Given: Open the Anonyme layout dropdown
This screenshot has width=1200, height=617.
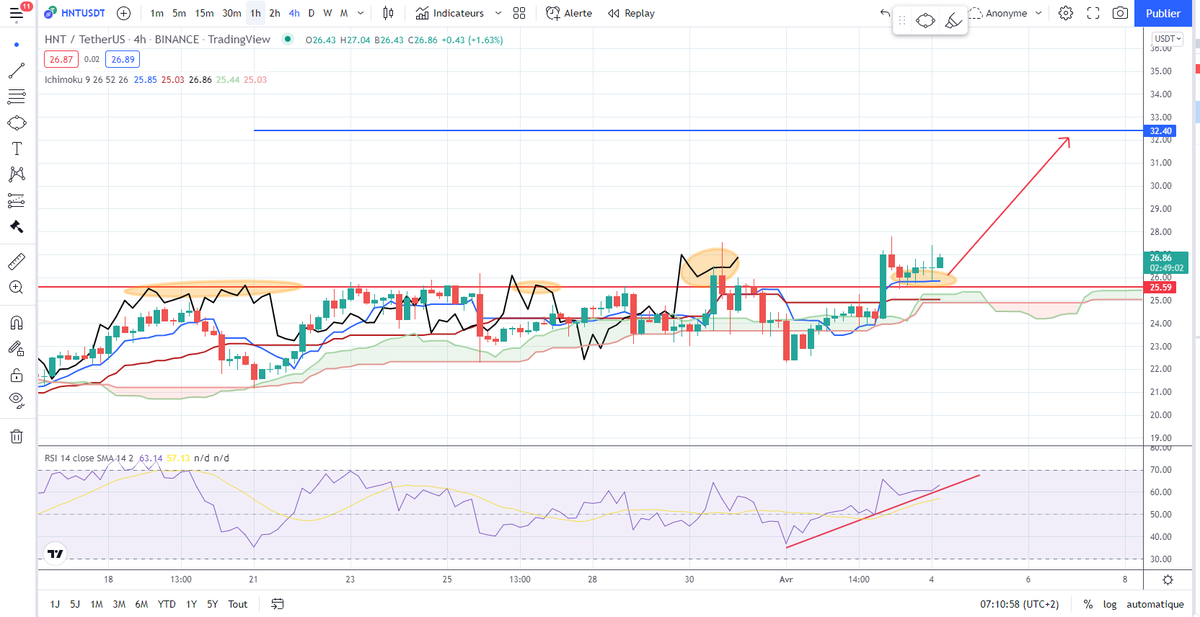Looking at the screenshot, I should click(1012, 14).
